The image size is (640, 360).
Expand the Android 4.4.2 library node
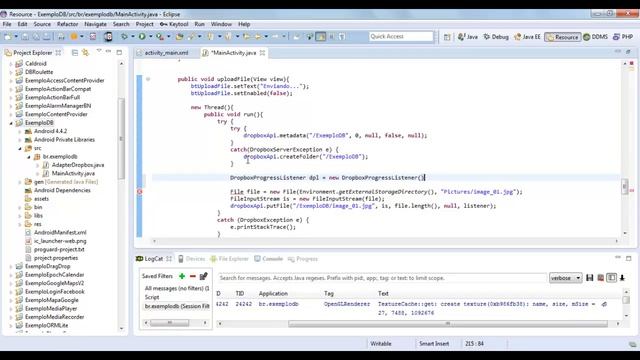coord(20,131)
